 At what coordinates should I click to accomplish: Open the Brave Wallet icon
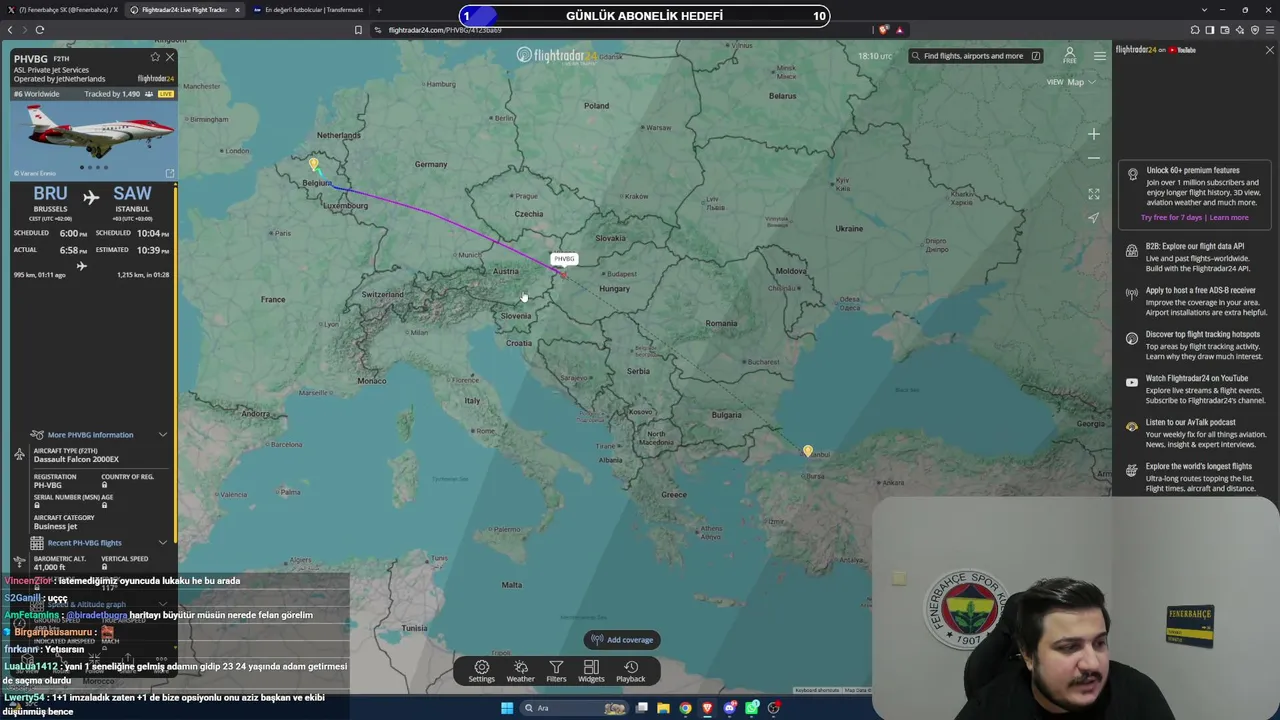coord(1225,30)
